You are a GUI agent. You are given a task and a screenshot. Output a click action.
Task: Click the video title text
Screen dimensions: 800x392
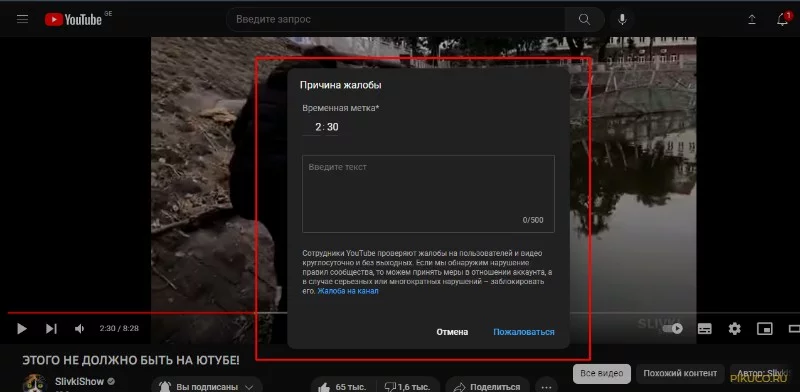click(131, 360)
